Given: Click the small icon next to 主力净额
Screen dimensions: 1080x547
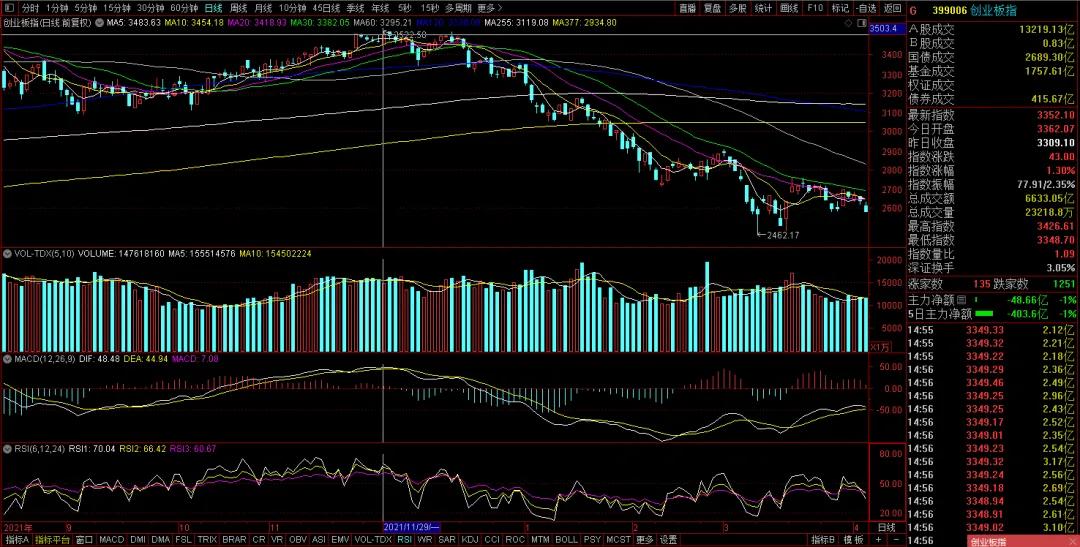Looking at the screenshot, I should point(963,300).
